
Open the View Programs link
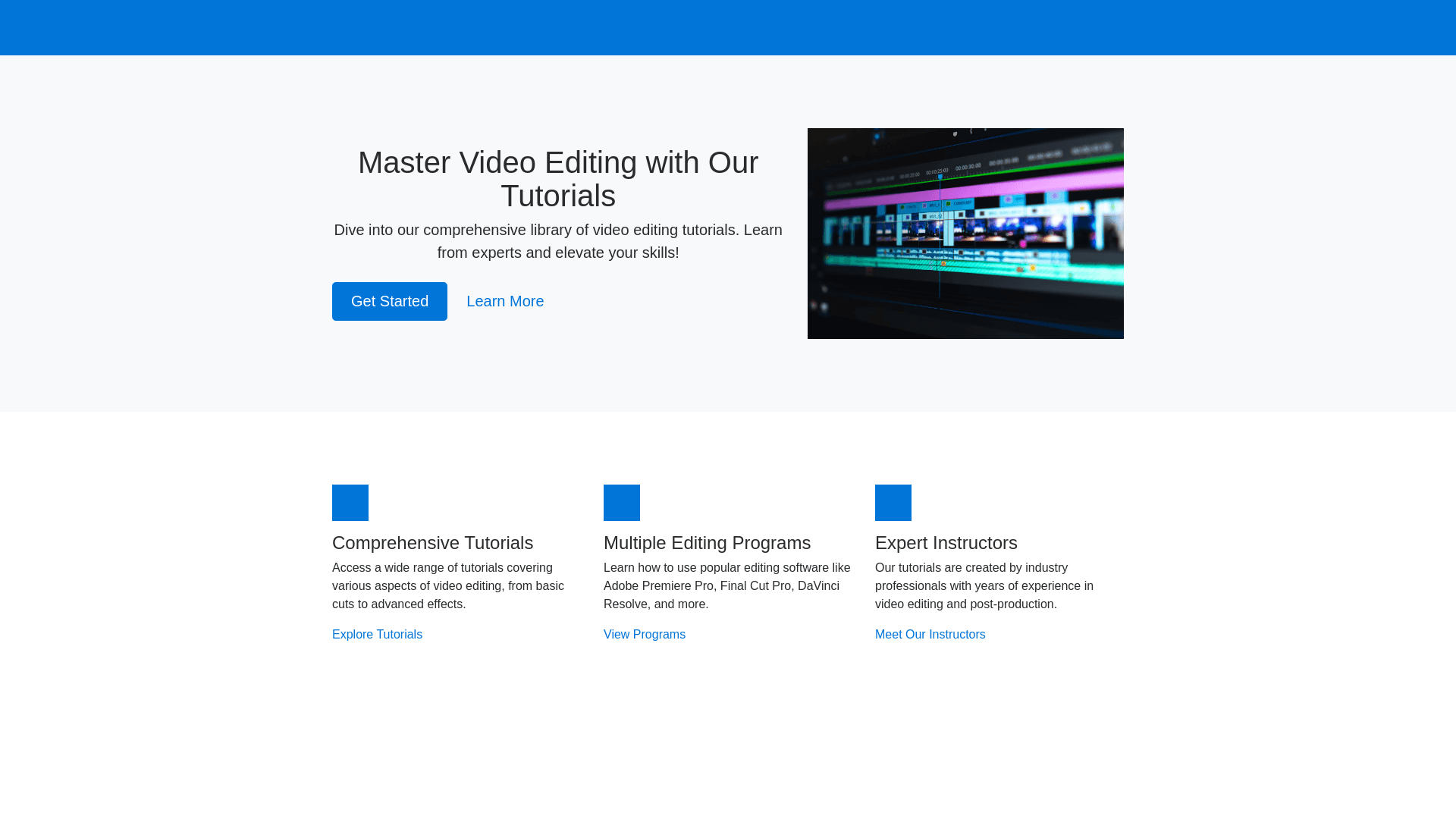click(645, 635)
